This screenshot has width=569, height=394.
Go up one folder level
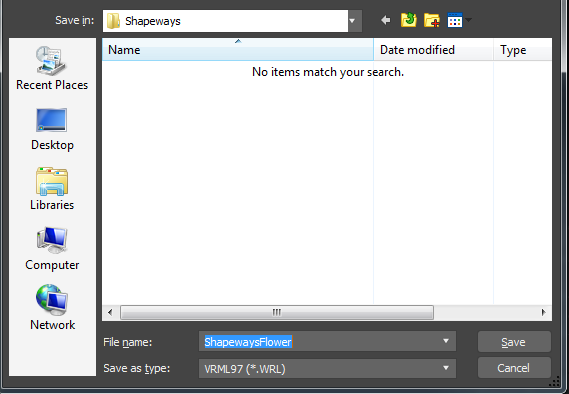coord(409,20)
